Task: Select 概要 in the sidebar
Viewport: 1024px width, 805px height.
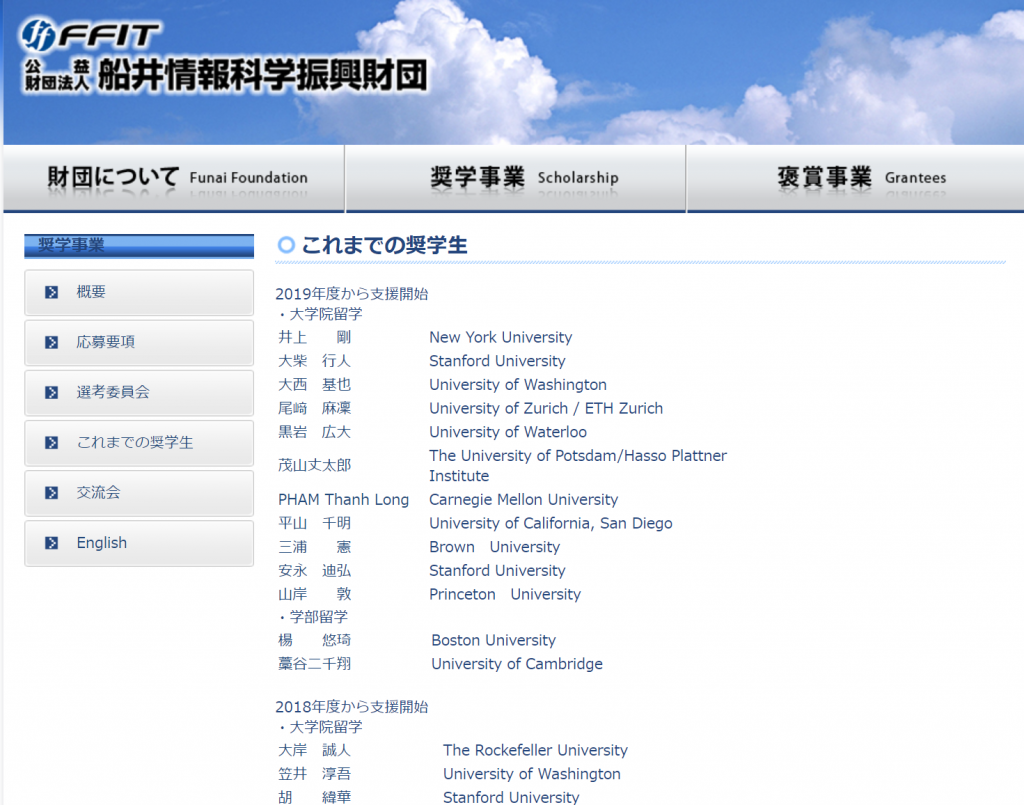Action: coord(91,293)
